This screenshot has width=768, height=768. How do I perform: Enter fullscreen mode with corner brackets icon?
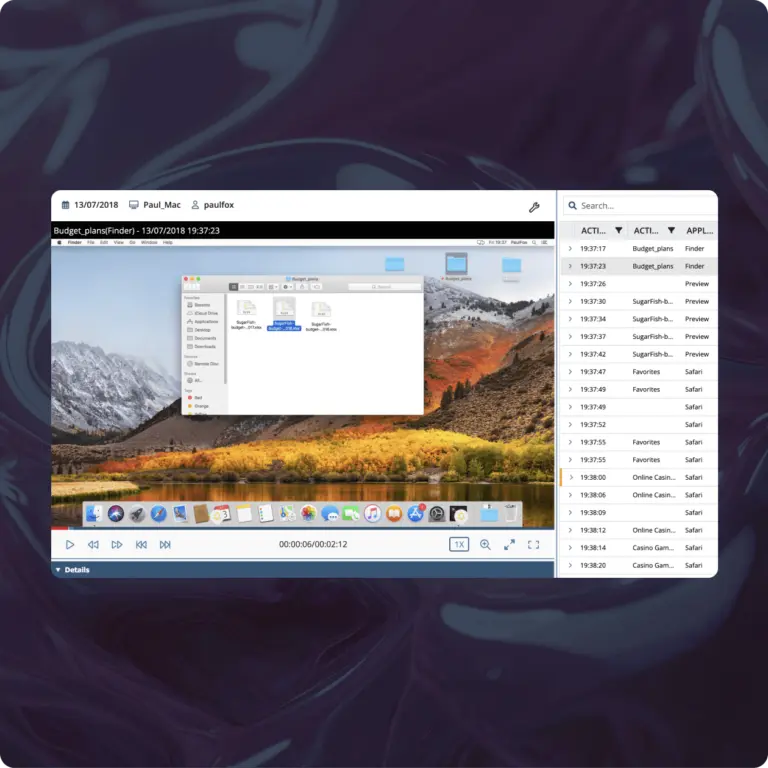click(x=533, y=545)
